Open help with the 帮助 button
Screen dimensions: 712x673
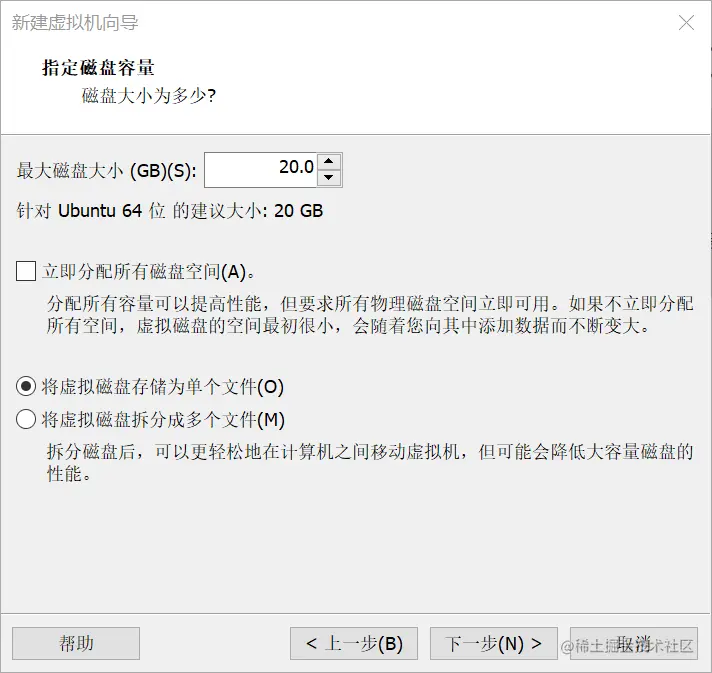pyautogui.click(x=76, y=643)
